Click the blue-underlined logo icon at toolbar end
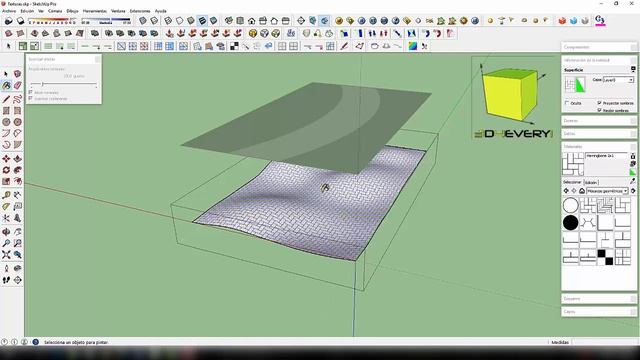 pyautogui.click(x=600, y=20)
